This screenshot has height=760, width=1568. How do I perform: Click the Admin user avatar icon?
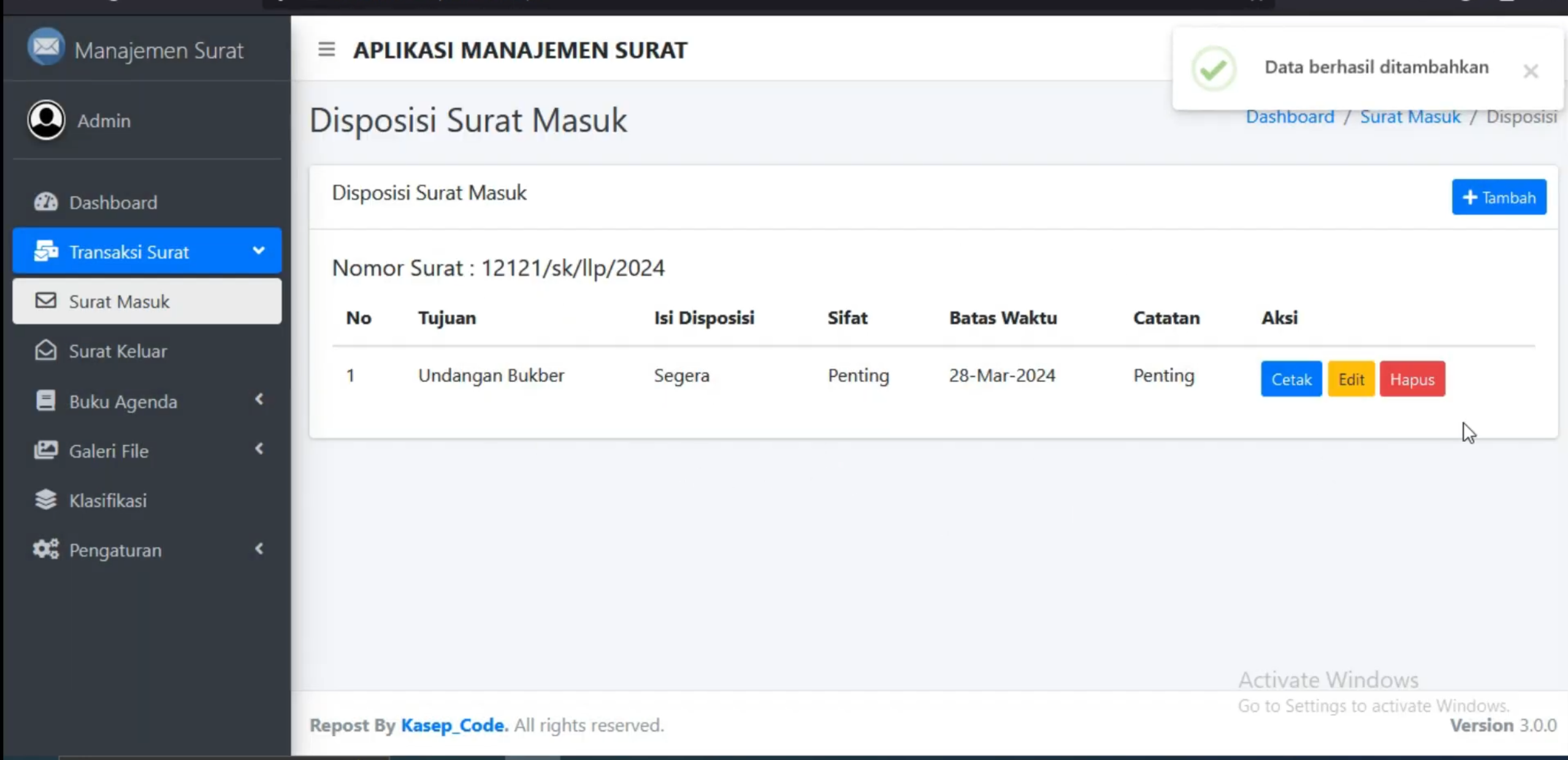(46, 120)
